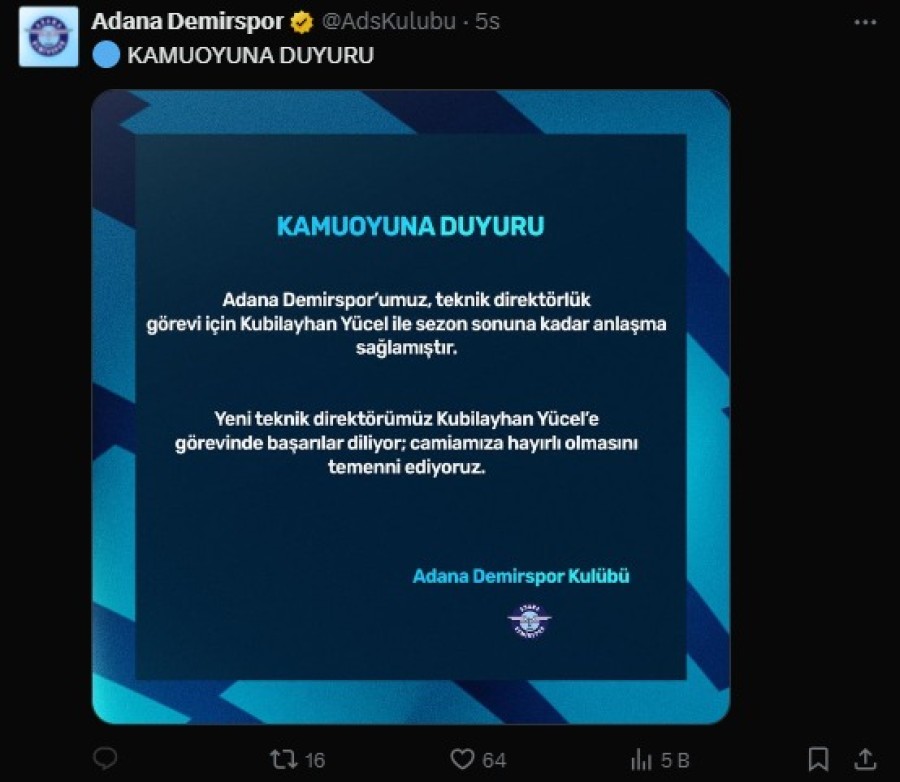The height and width of the screenshot is (782, 900).
Task: Open the three-dot more options menu
Action: (x=865, y=22)
